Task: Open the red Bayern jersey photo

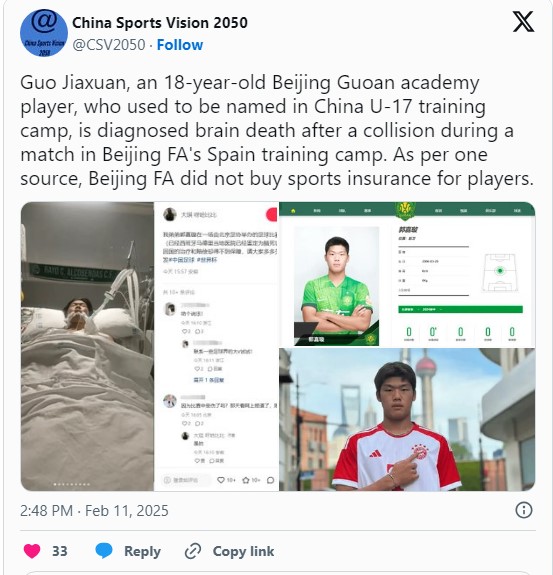Action: 407,420
